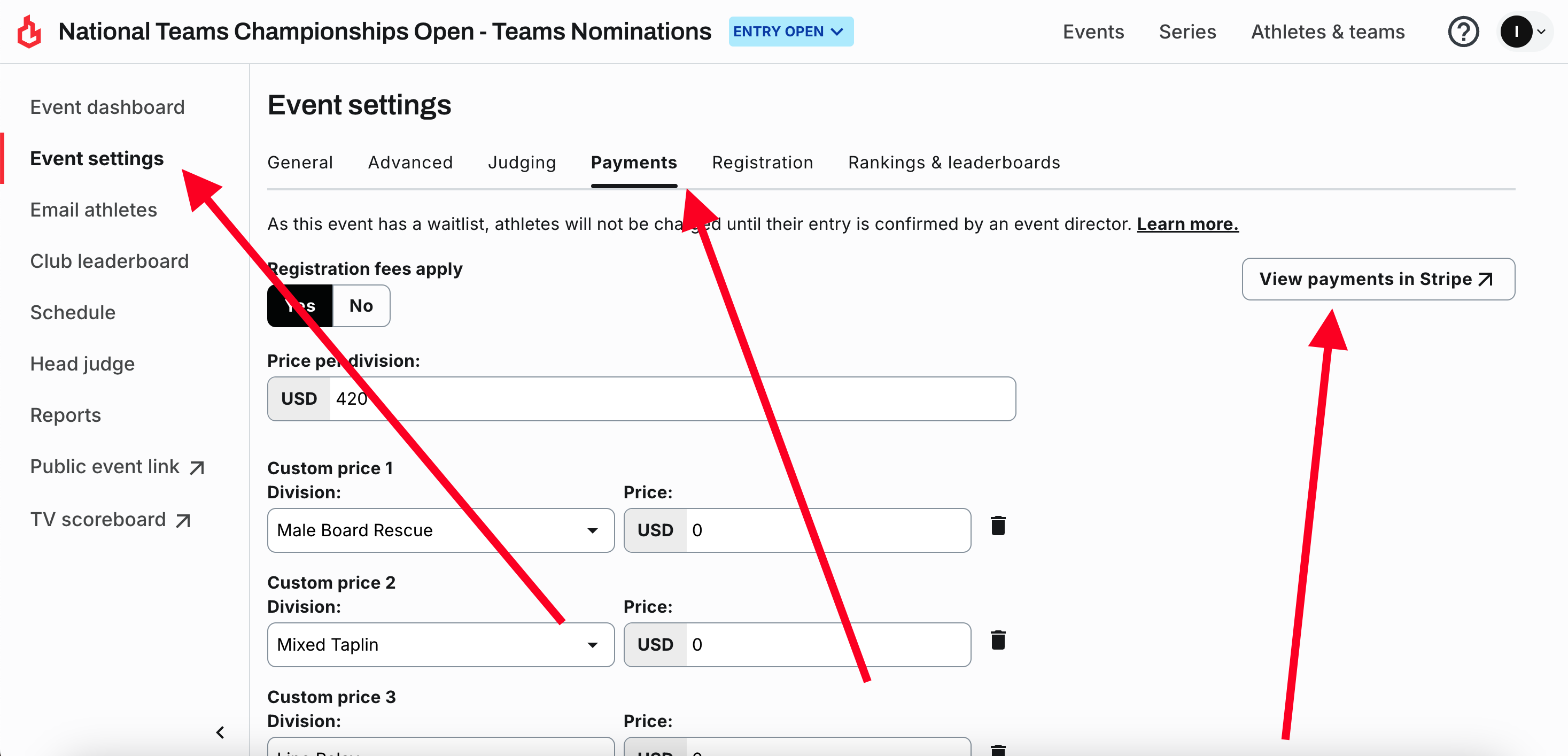Click View payments in Stripe button
This screenshot has height=756, width=1568.
coord(1378,279)
